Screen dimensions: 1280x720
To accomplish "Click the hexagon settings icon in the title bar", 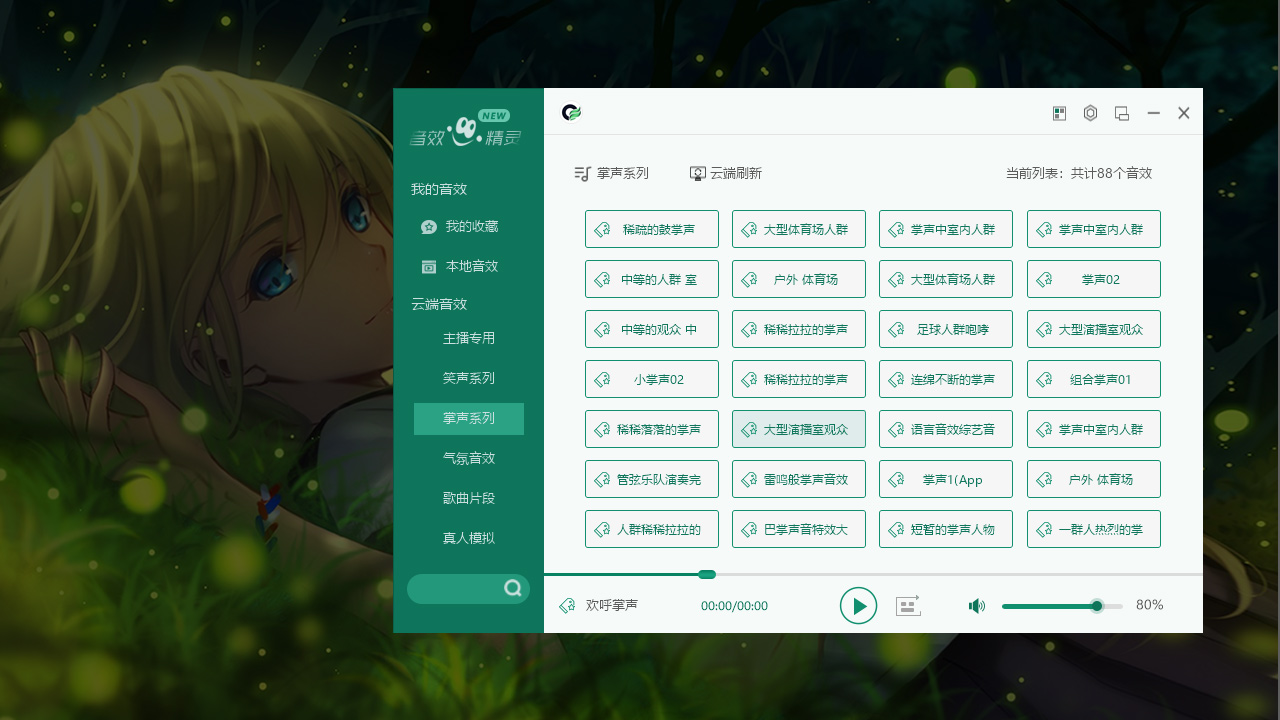I will click(1090, 113).
